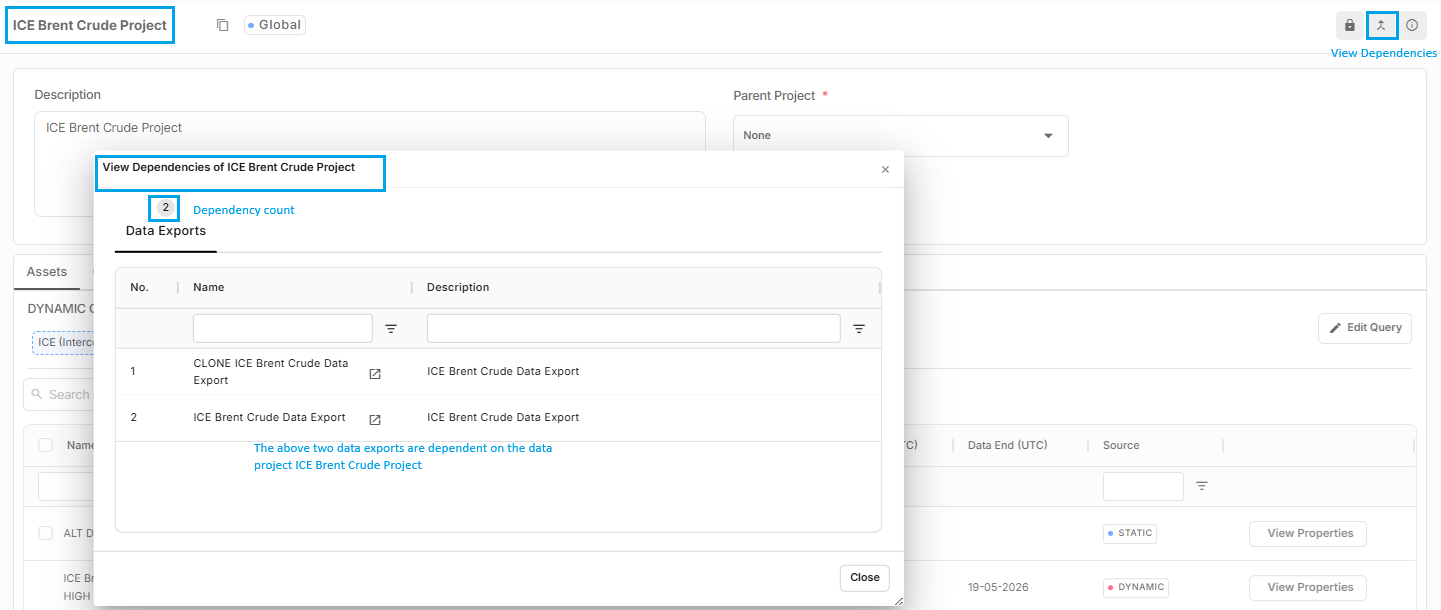Click the Global tag chip
1441x610 pixels.
point(275,25)
